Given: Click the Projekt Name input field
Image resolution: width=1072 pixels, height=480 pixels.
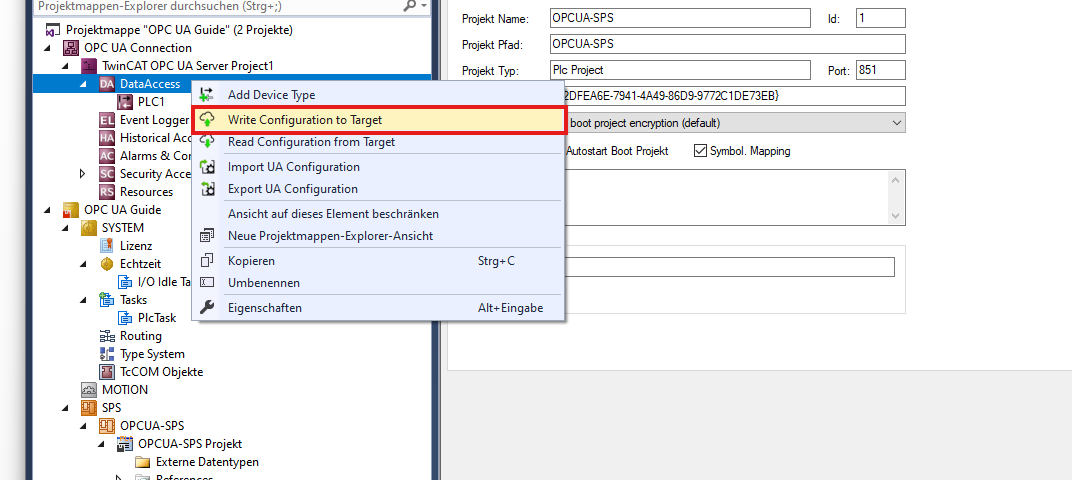Looking at the screenshot, I should coord(680,18).
